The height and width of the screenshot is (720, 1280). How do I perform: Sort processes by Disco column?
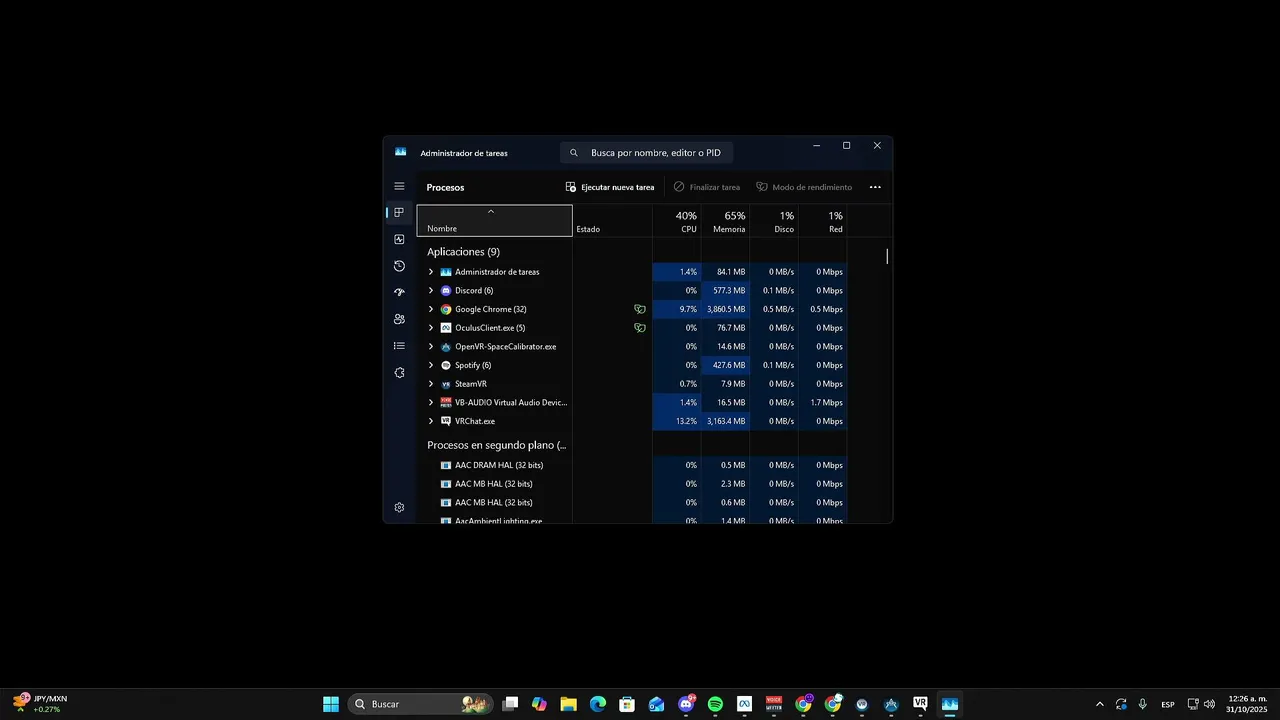coord(775,221)
